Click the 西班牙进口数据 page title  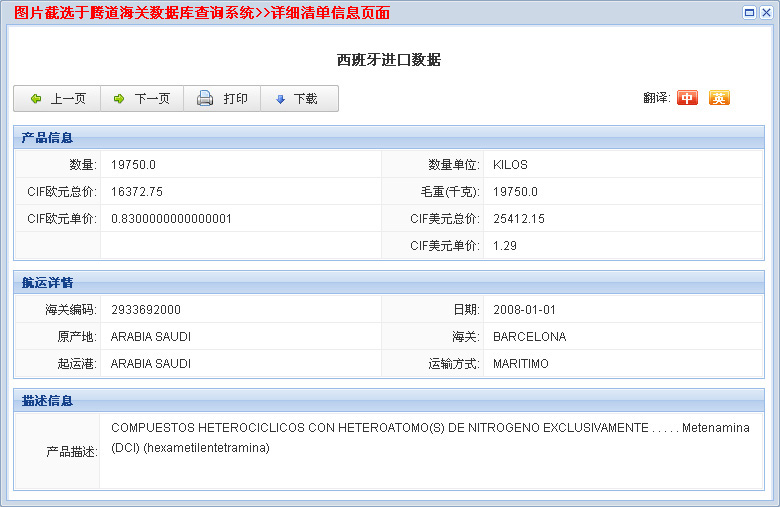click(389, 60)
